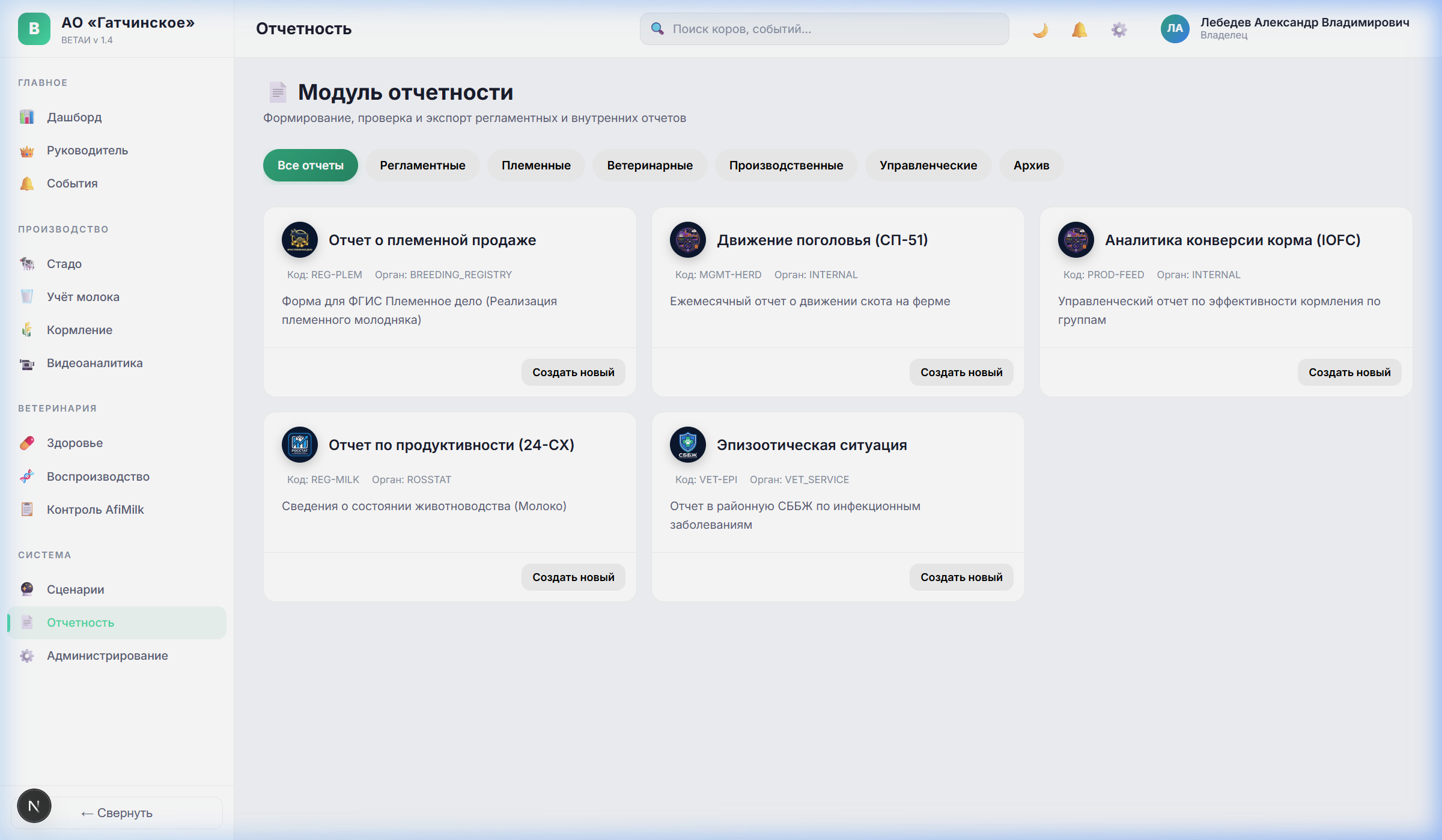
Task: Click the Видеоаналитика camera icon
Action: tap(26, 362)
